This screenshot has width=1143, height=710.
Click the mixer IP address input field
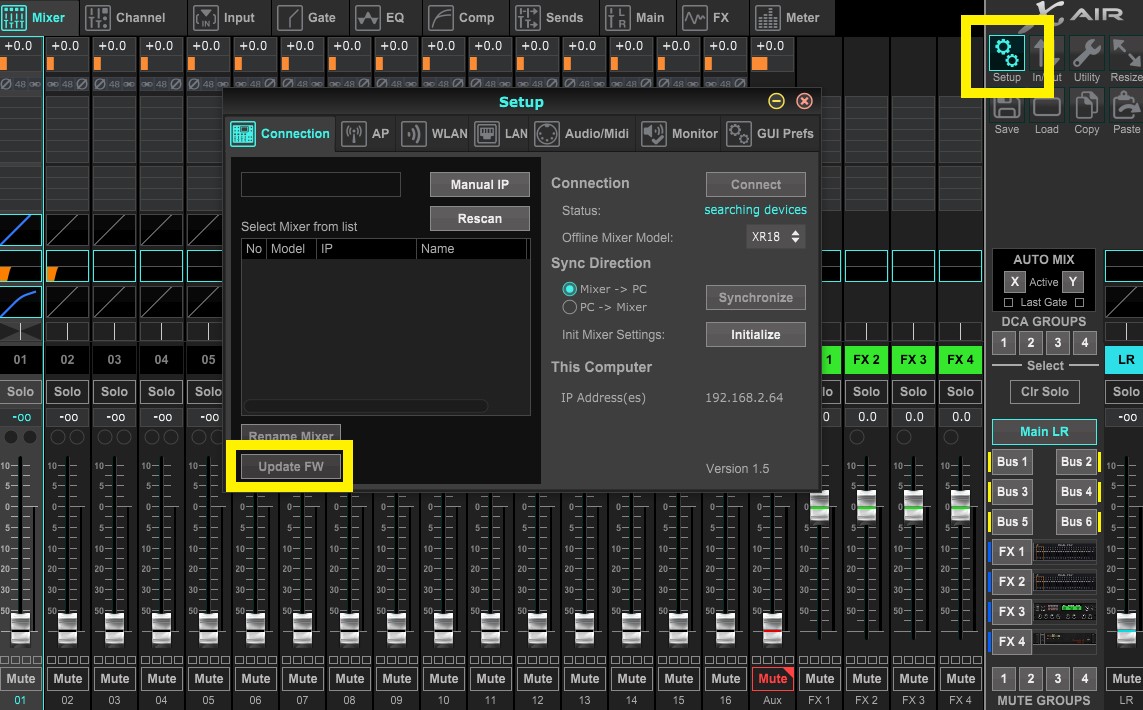320,184
